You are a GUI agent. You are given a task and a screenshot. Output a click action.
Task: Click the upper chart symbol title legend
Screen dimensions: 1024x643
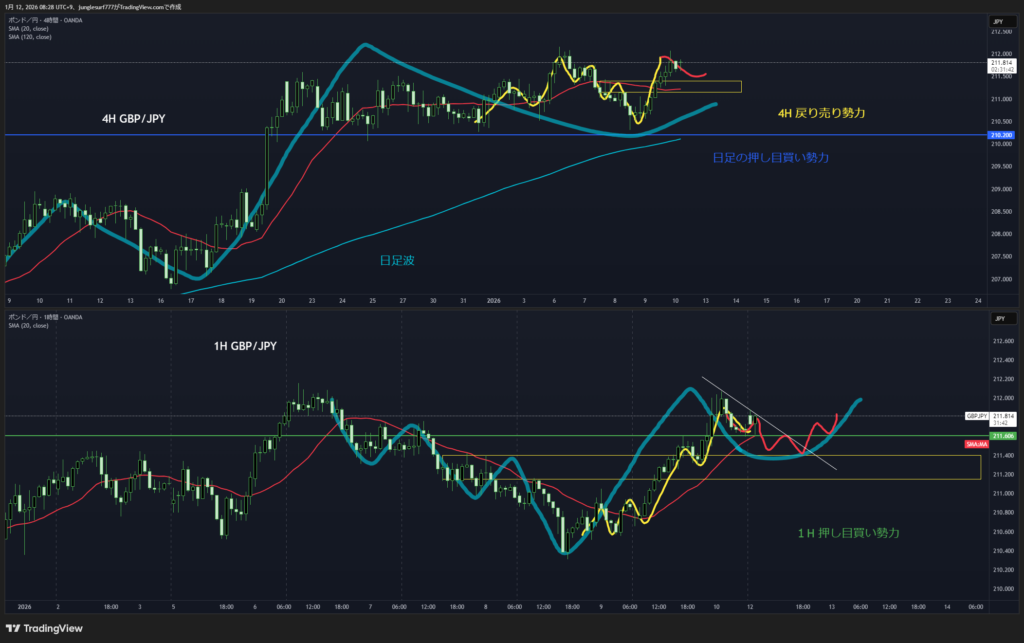click(x=46, y=19)
